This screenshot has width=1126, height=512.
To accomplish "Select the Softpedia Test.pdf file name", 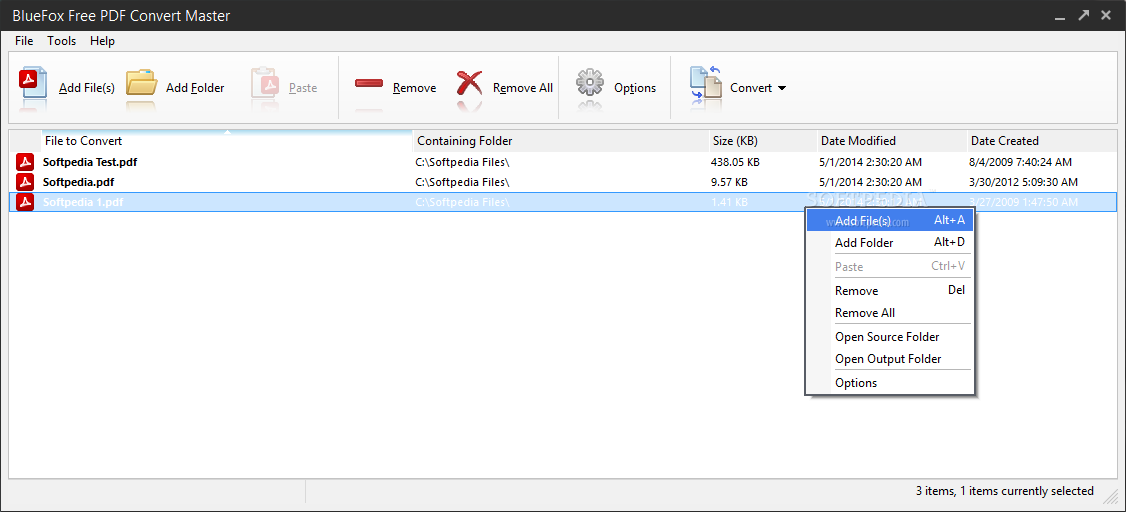I will (x=90, y=162).
